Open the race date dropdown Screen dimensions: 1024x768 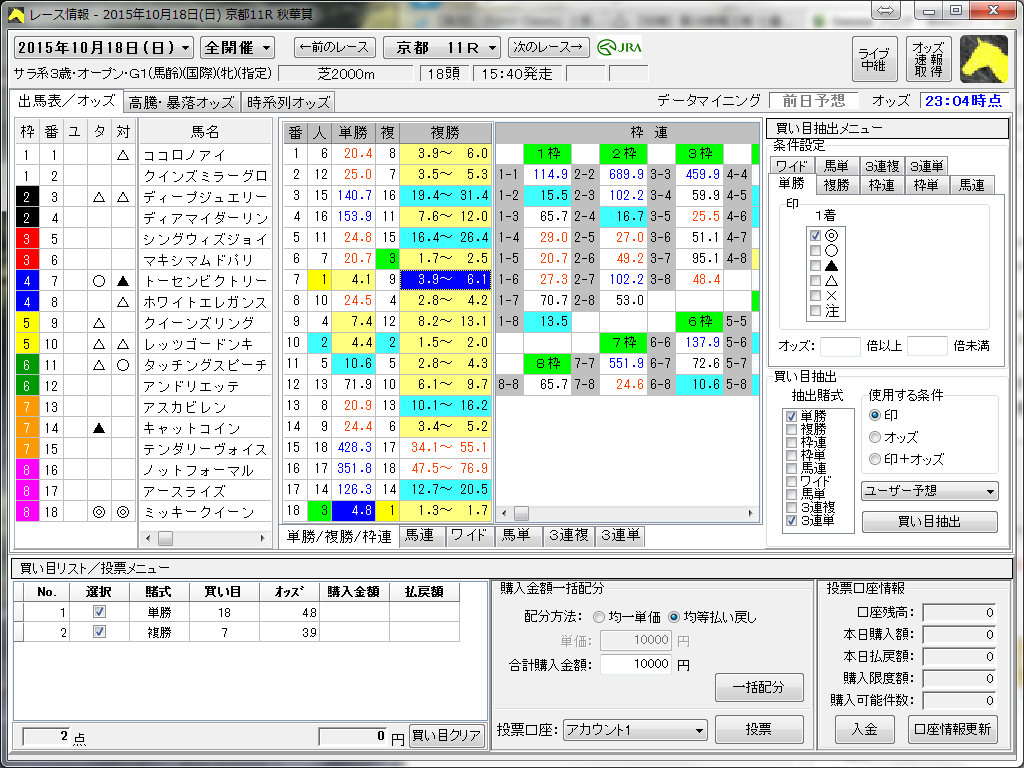click(x=186, y=48)
